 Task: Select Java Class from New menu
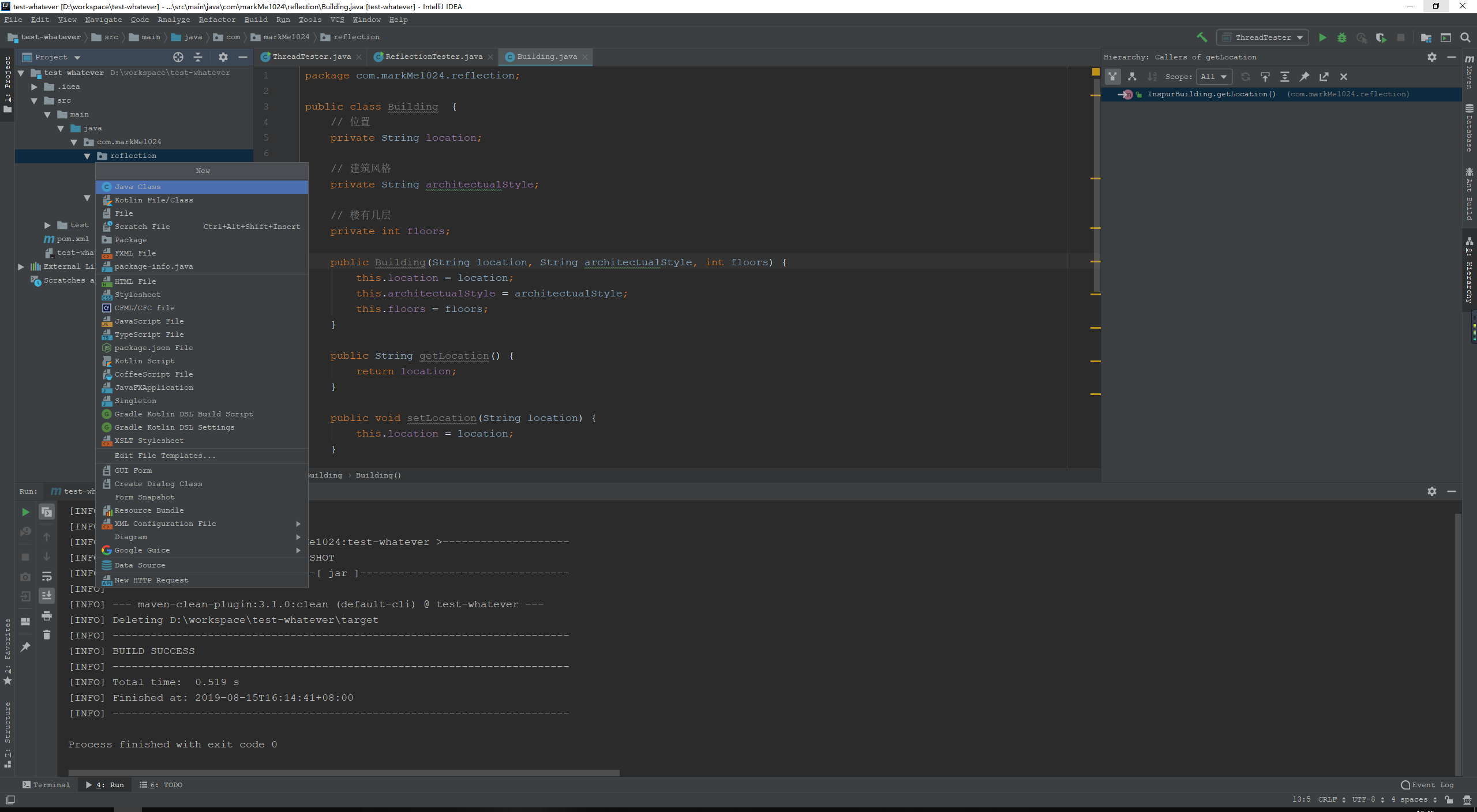(138, 187)
